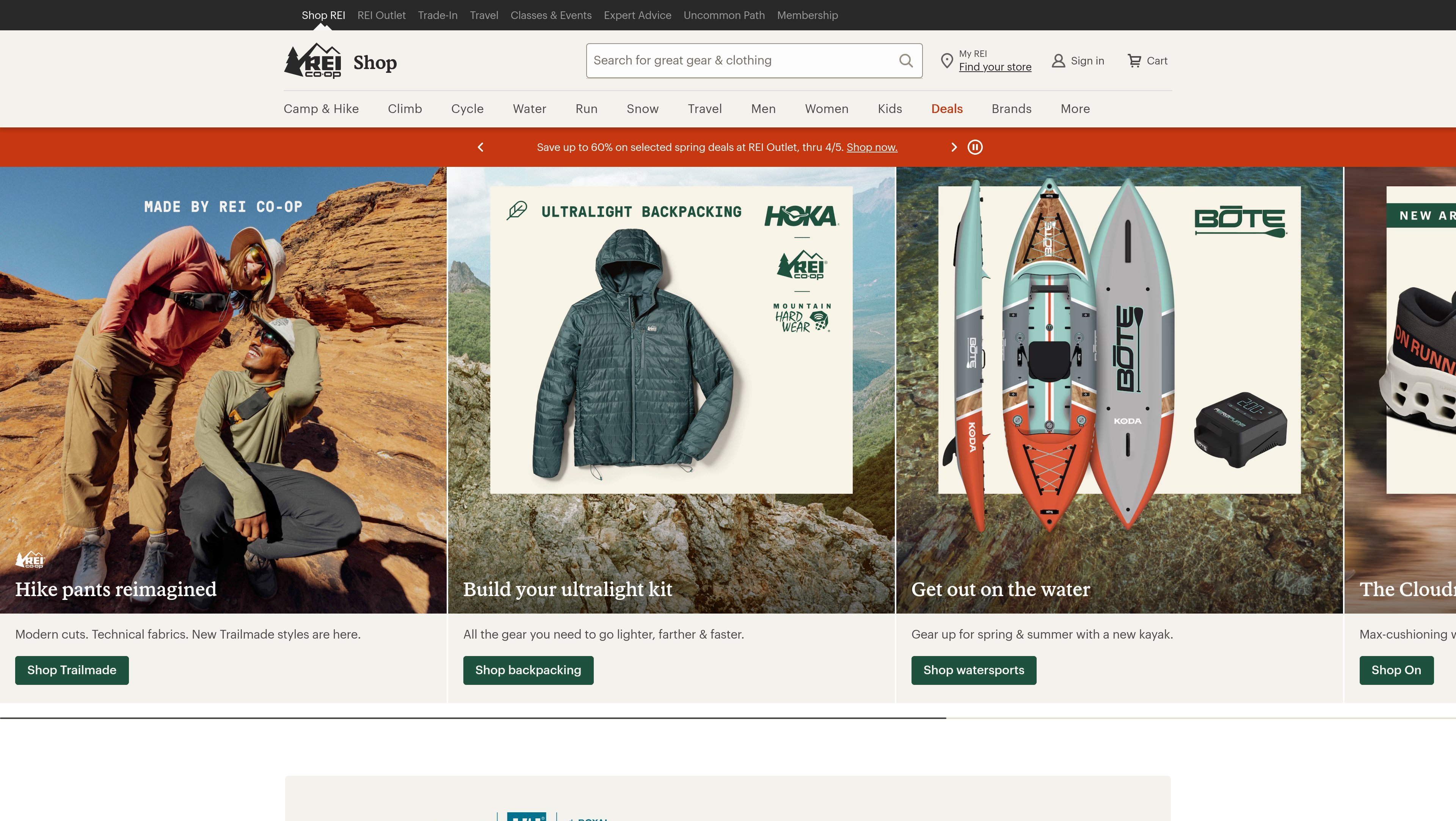
Task: Click the Mountain Hardwear logo
Action: (x=802, y=318)
